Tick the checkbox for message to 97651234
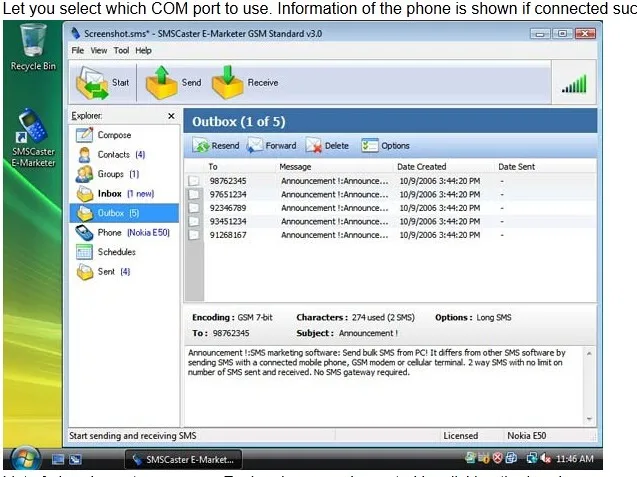Image resolution: width=637 pixels, height=477 pixels. tap(194, 195)
